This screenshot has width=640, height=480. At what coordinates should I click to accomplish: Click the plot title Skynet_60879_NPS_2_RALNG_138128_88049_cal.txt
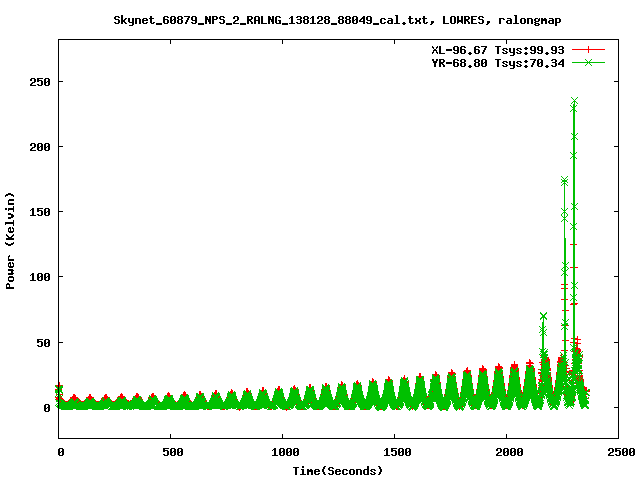click(271, 20)
